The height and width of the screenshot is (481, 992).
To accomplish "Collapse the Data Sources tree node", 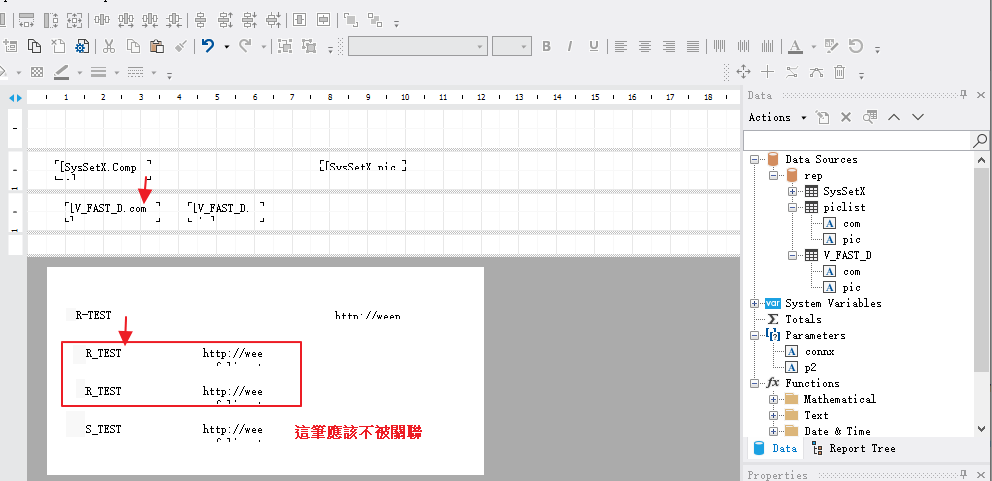I will coord(754,159).
